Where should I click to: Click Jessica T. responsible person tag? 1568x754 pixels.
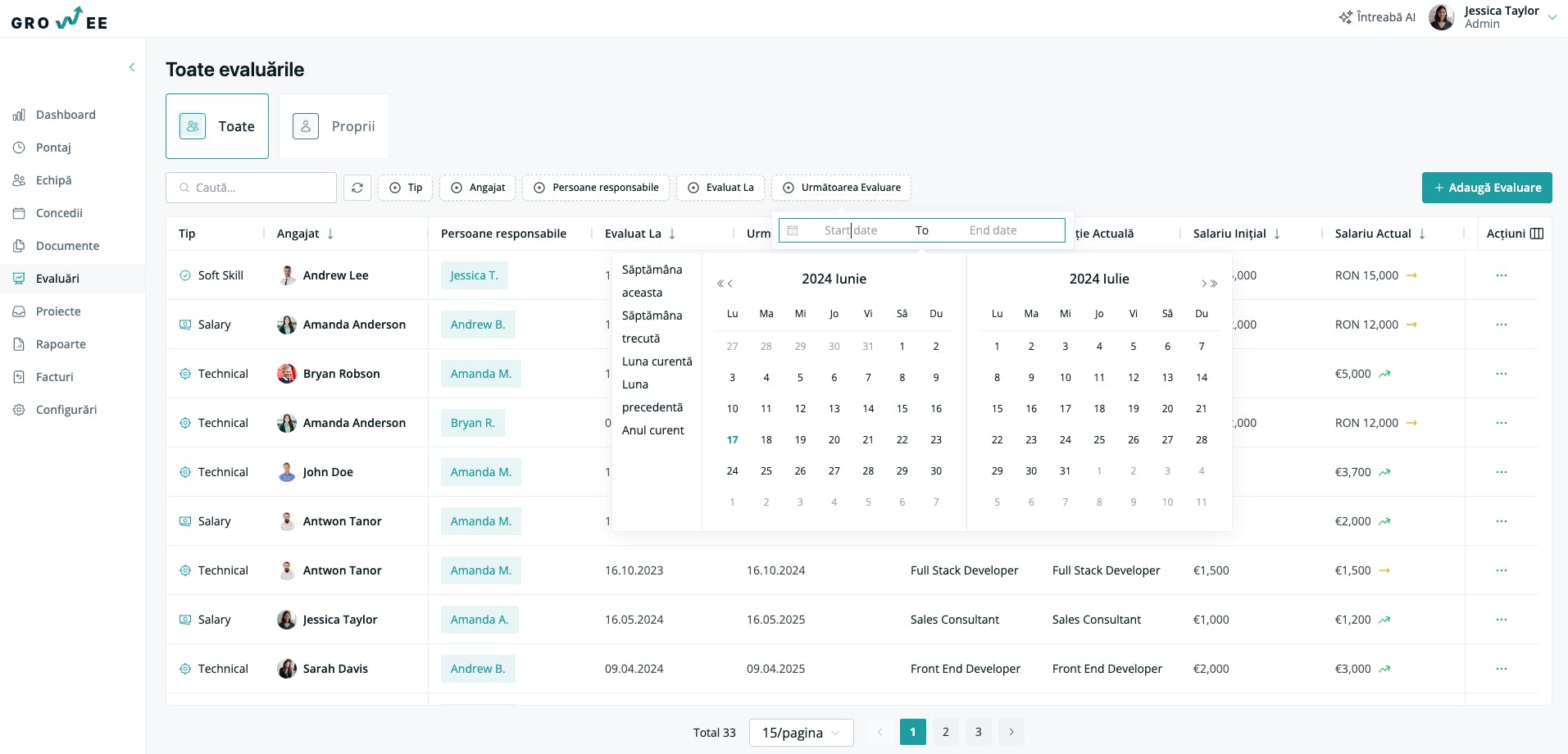click(475, 275)
